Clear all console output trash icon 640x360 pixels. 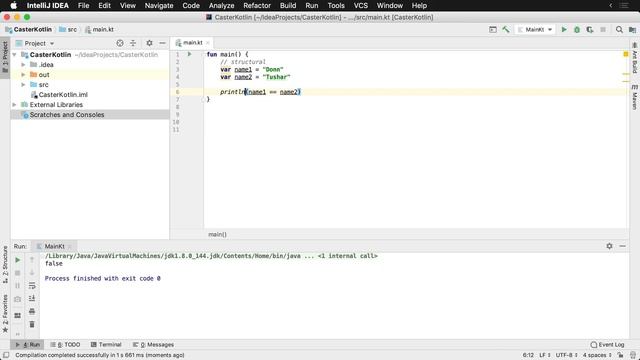click(32, 324)
